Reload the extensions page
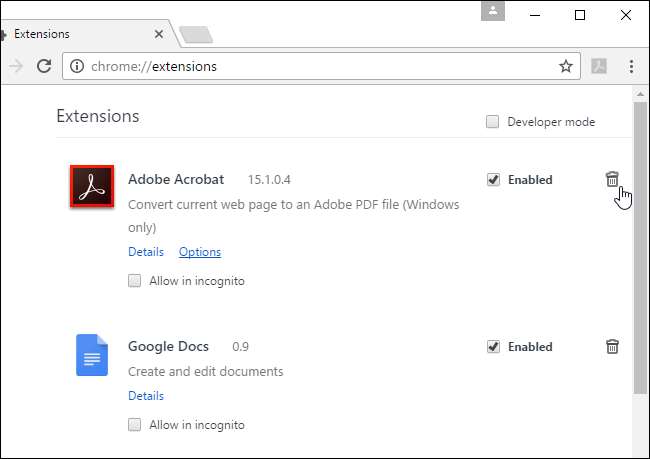This screenshot has height=459, width=650. tap(44, 67)
